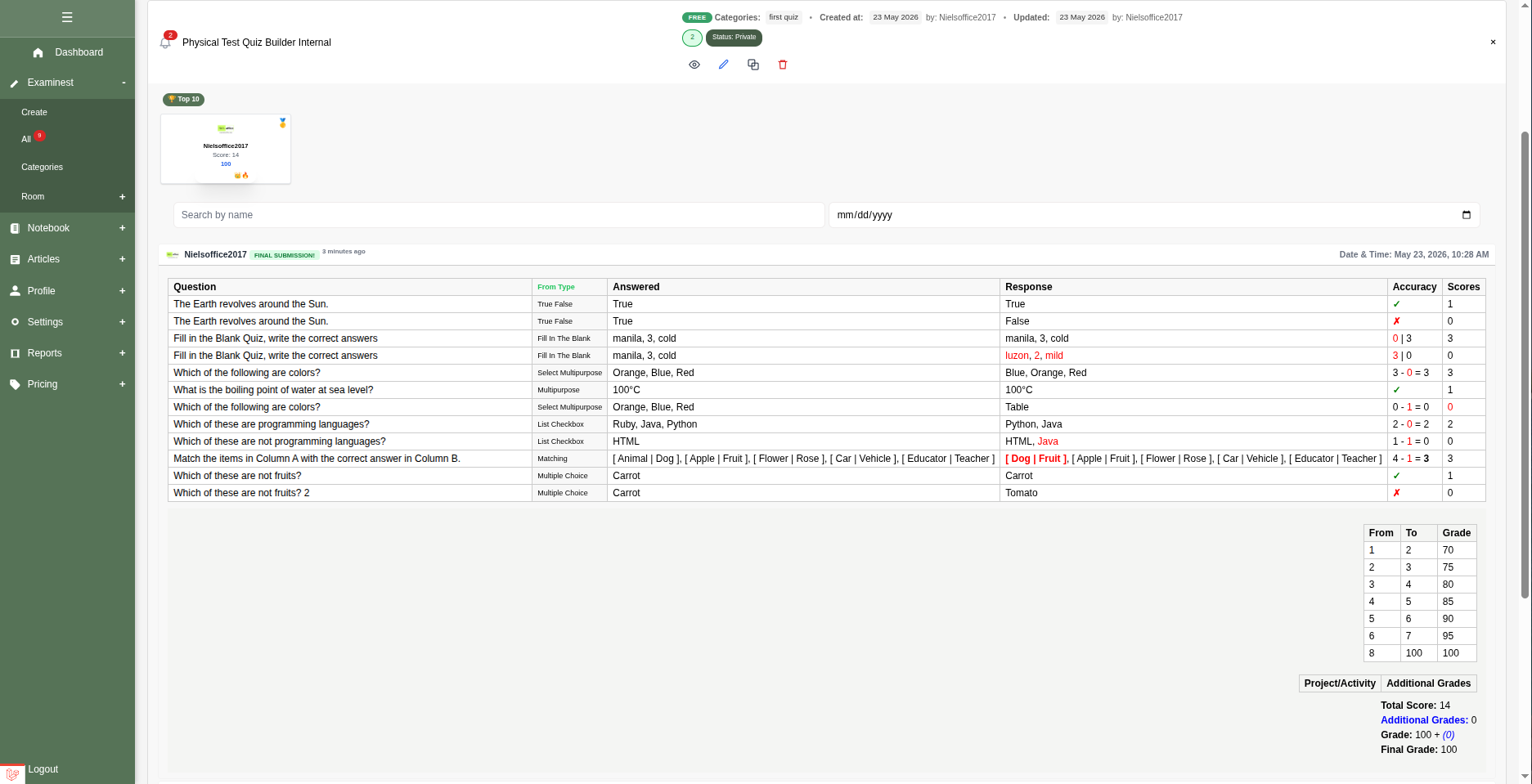Viewport: 1532px width, 784px height.
Task: Open Categories under Examinest
Action: pyautogui.click(x=42, y=167)
